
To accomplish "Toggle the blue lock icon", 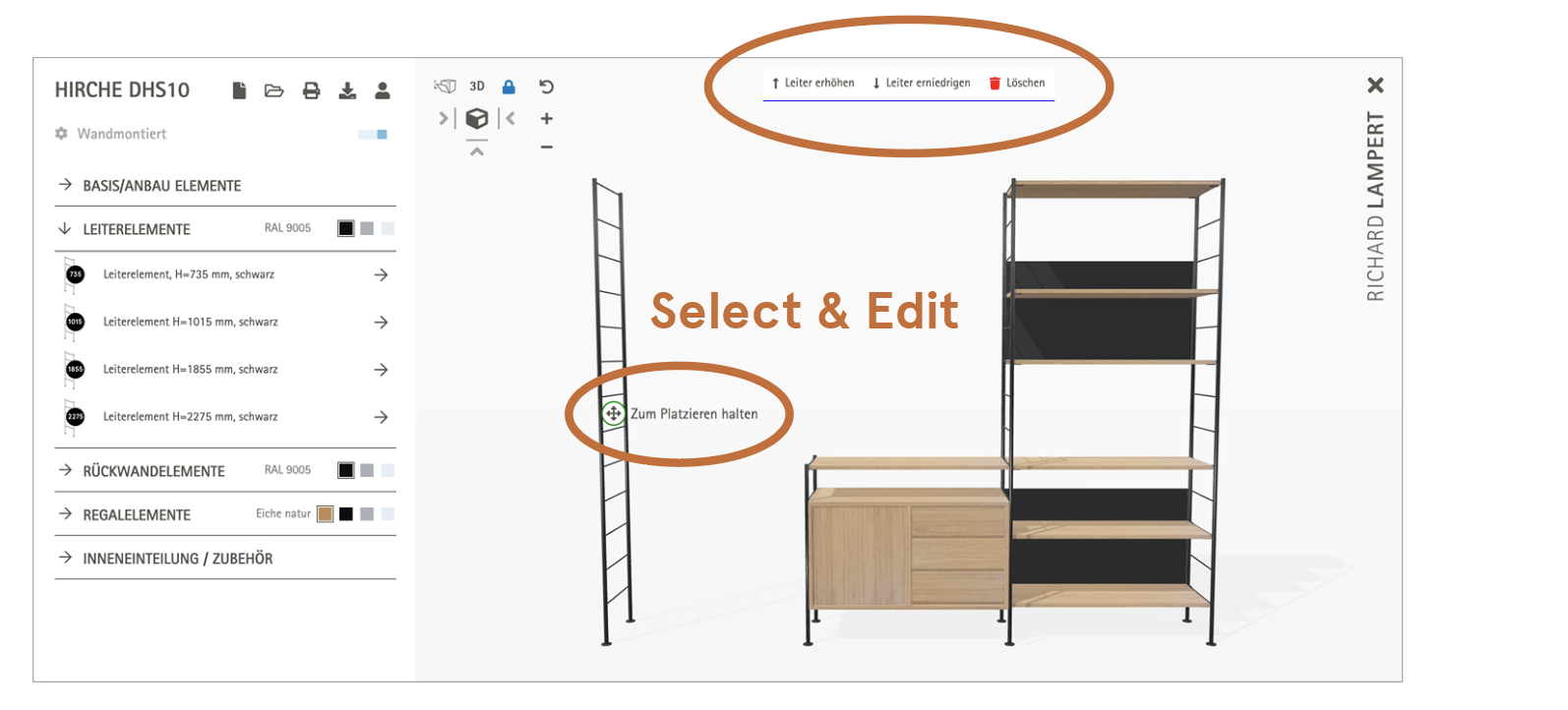I will click(x=509, y=87).
